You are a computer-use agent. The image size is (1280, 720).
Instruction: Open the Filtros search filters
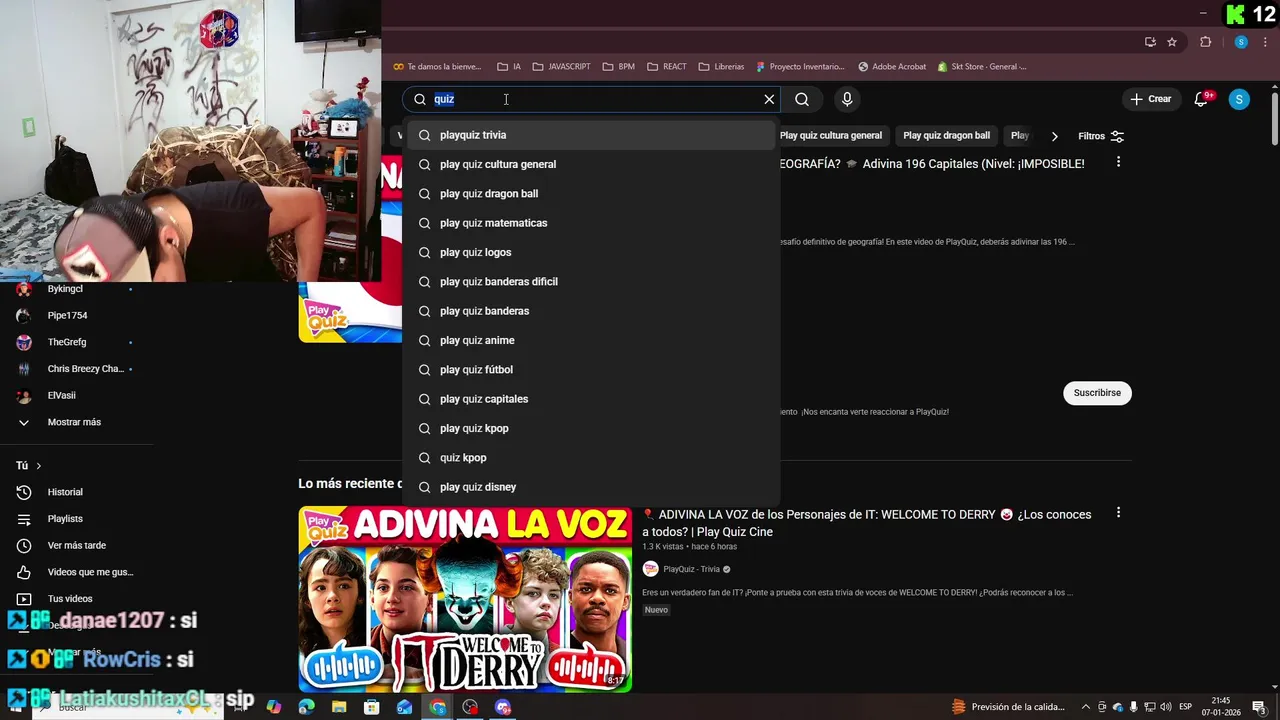click(x=1101, y=136)
